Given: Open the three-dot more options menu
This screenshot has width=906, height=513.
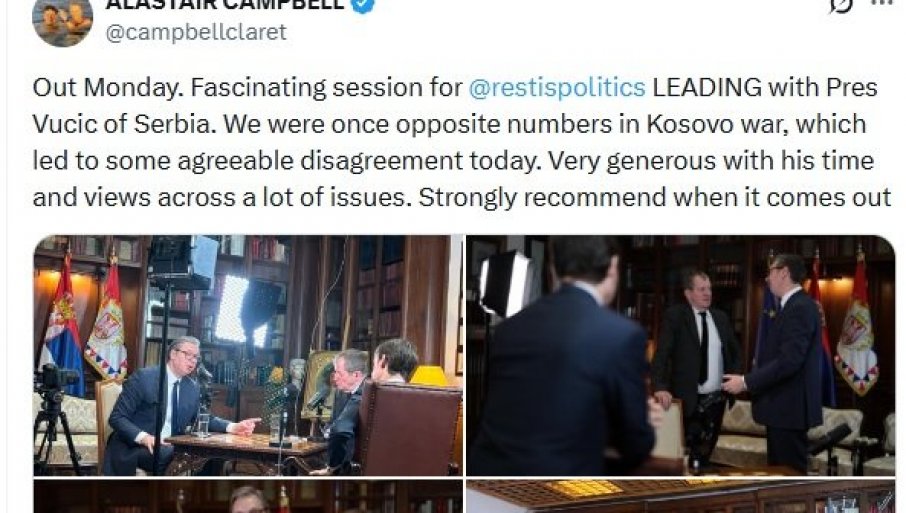Looking at the screenshot, I should point(882,3).
